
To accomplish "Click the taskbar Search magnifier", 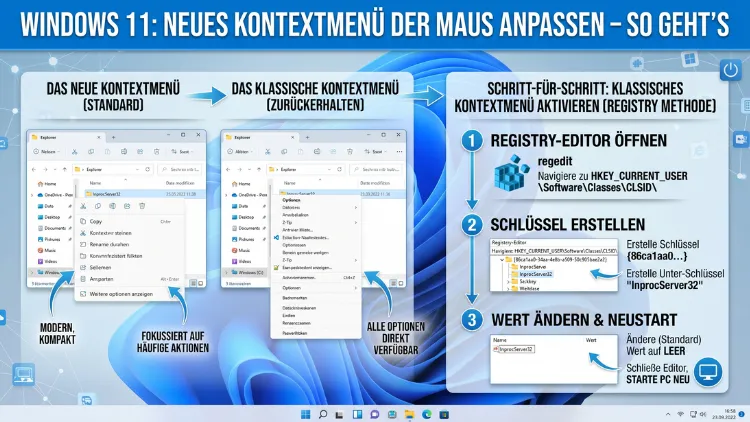I will coord(323,414).
